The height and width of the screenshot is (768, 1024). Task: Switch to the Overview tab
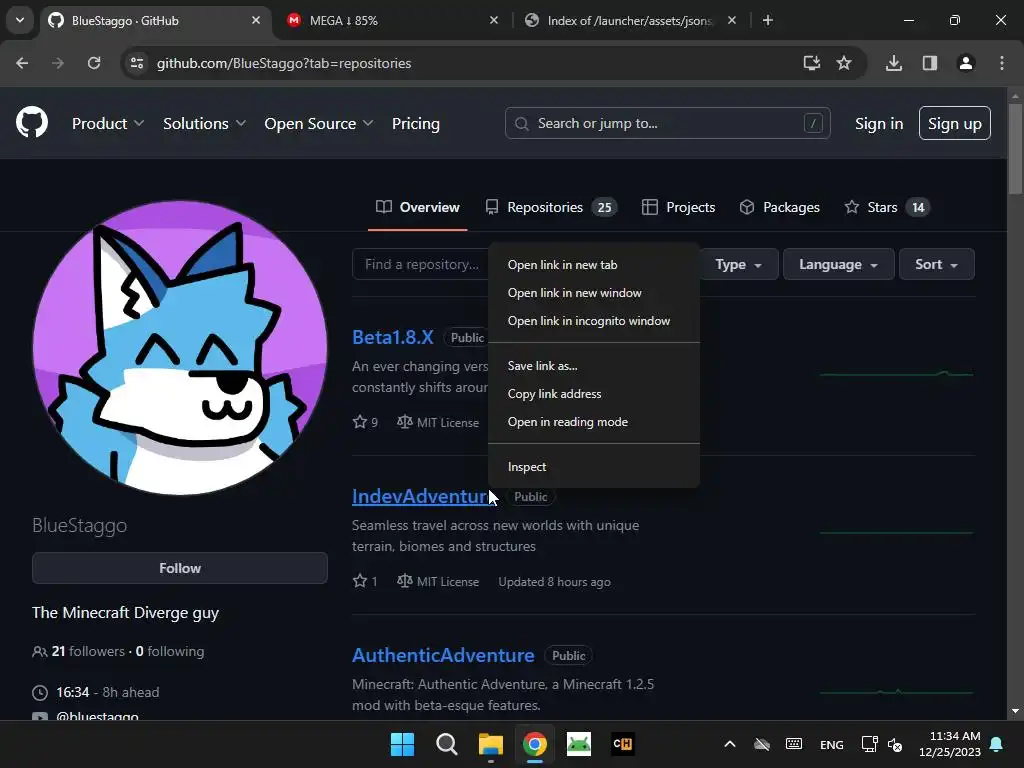point(418,208)
